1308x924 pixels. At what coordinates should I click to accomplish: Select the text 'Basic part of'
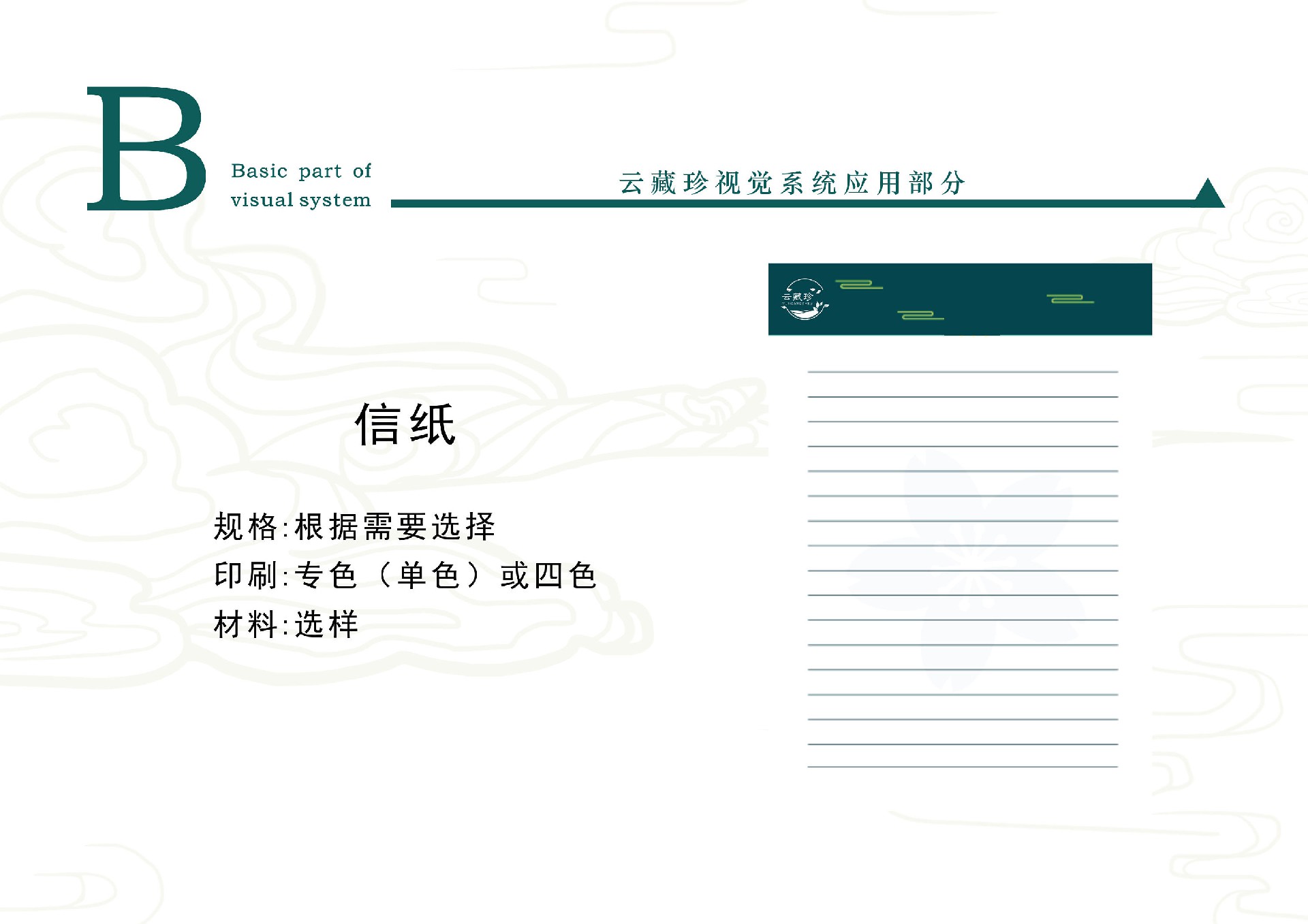click(301, 171)
